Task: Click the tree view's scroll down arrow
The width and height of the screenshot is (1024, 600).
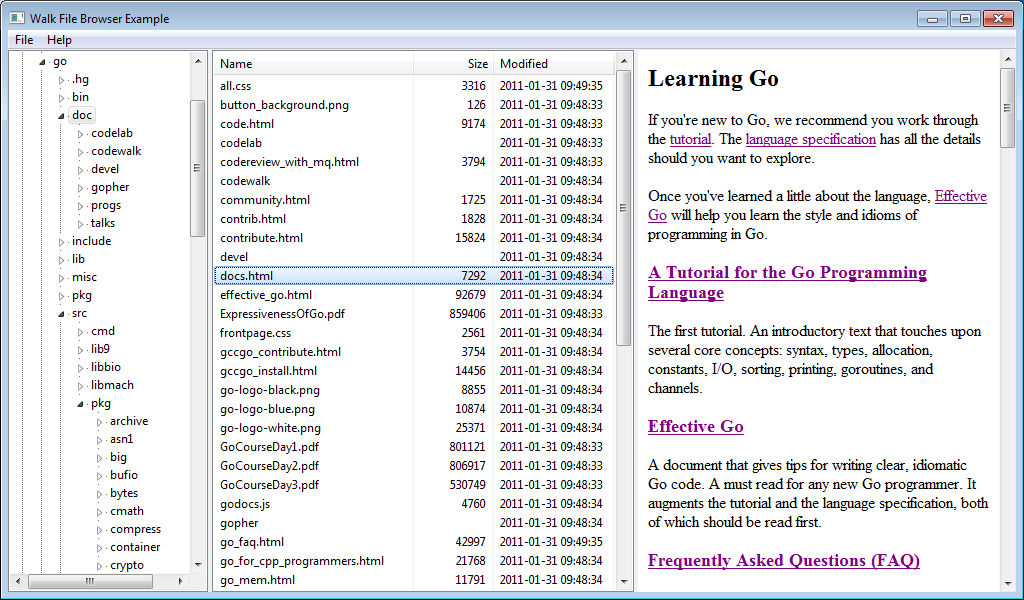Action: [x=197, y=565]
